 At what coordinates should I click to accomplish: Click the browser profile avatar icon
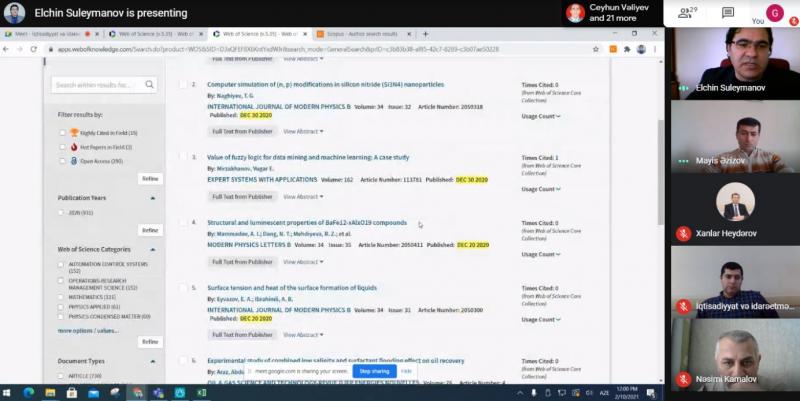point(641,49)
